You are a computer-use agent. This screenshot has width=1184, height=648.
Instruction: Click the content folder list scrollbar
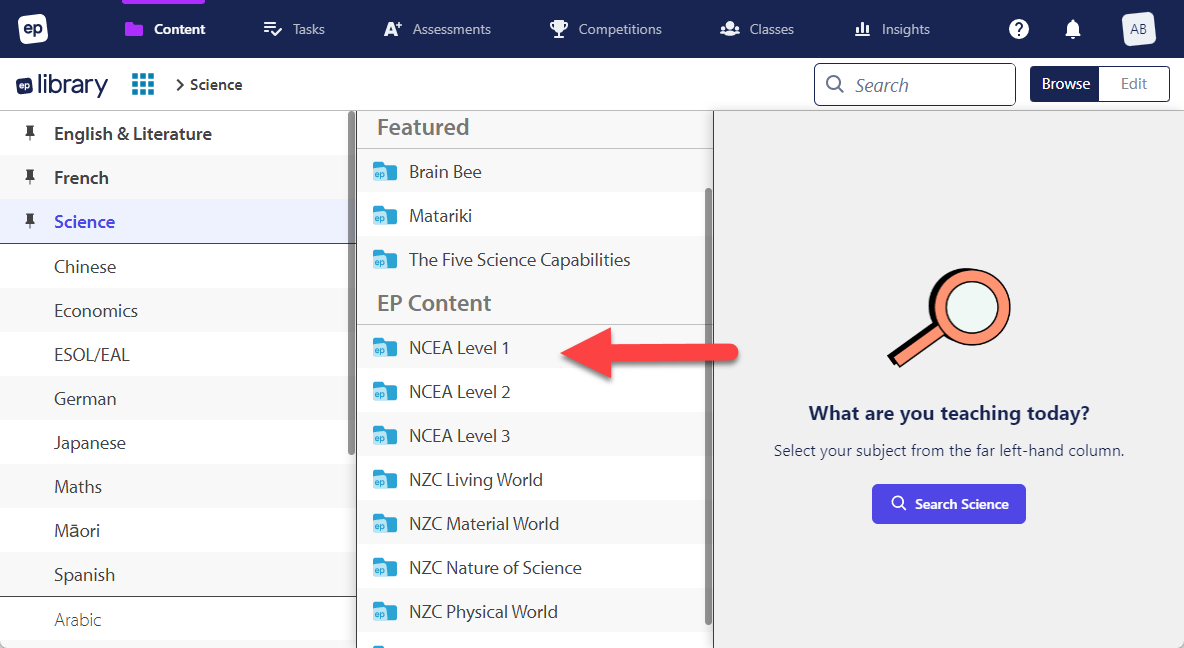[x=708, y=406]
